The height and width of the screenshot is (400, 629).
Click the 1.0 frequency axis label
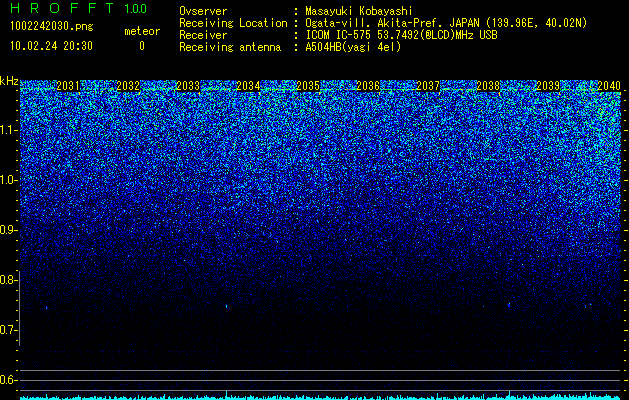8,180
